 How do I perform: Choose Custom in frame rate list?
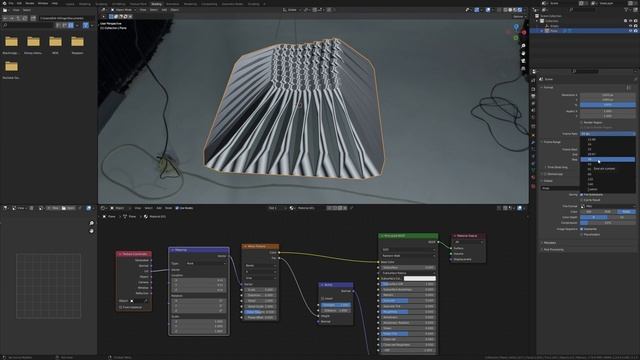(x=608, y=189)
